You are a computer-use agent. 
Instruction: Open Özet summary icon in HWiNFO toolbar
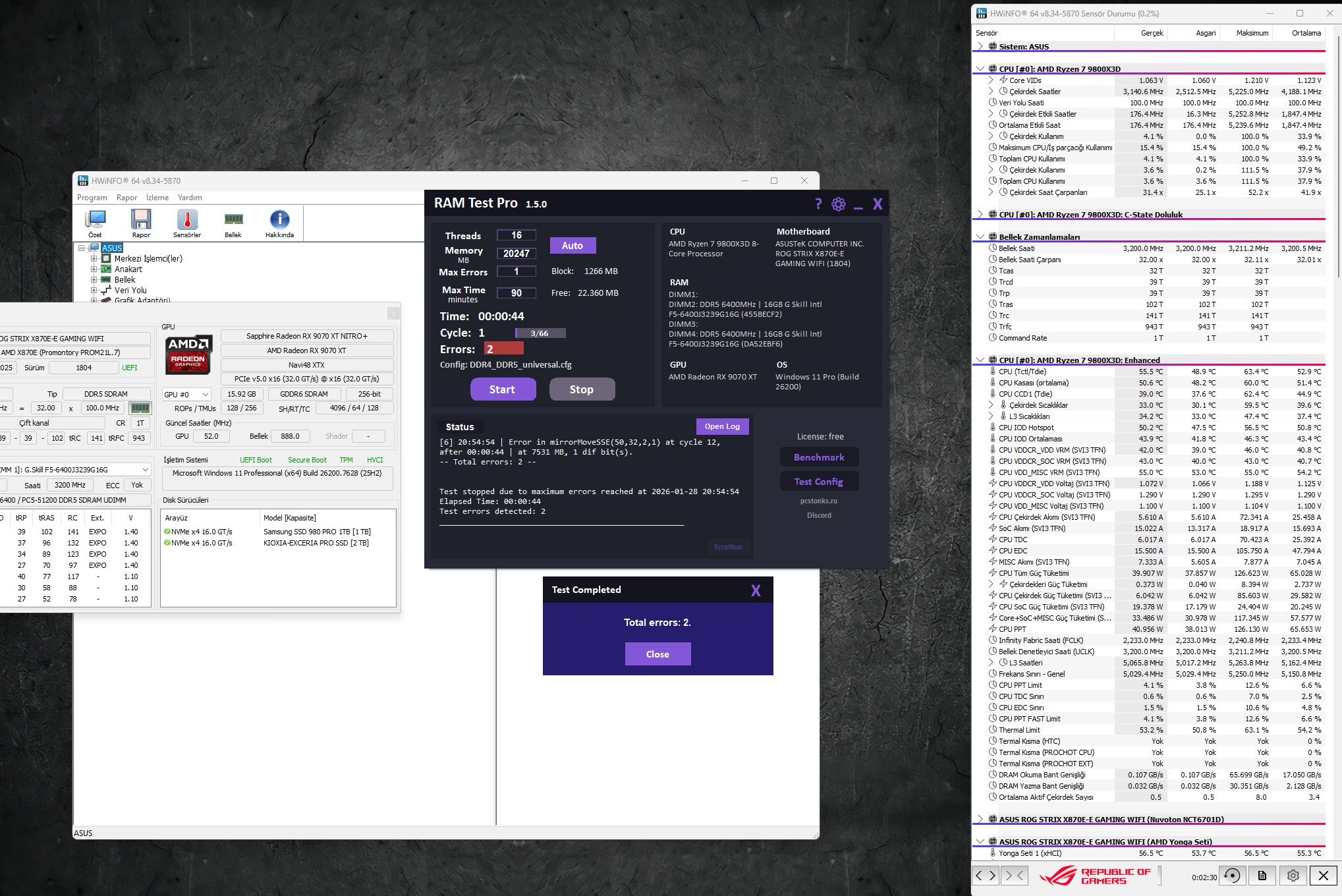pos(96,223)
